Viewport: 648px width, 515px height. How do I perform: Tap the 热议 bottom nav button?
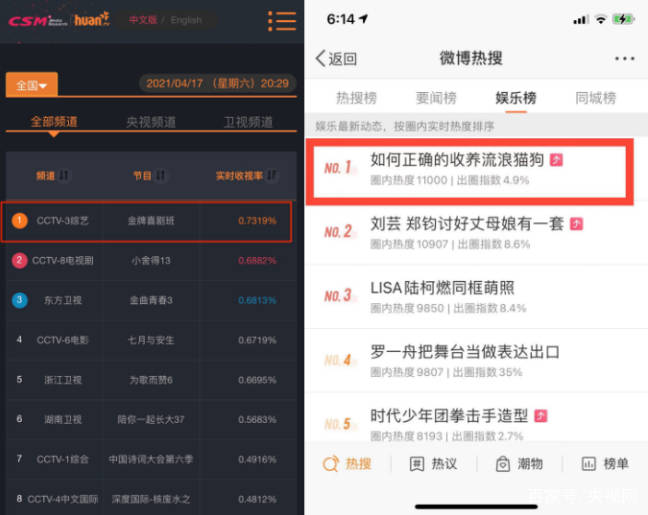433,464
